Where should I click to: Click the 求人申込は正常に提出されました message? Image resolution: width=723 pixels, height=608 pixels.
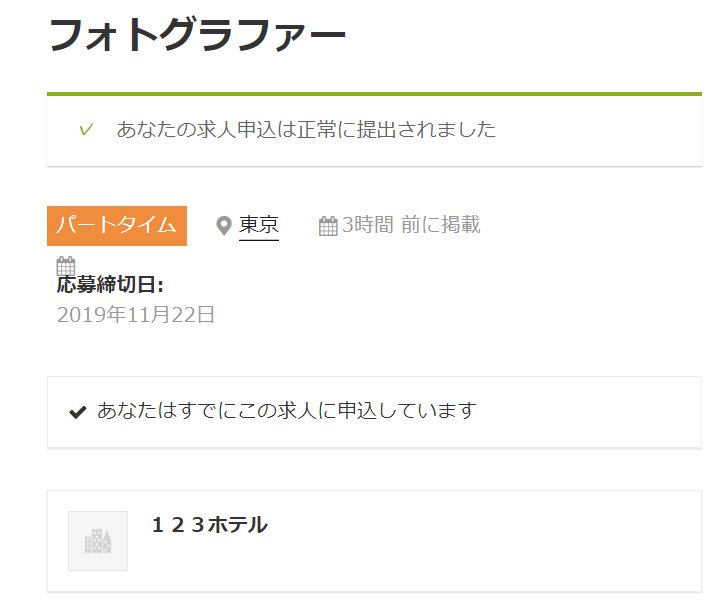pyautogui.click(x=306, y=129)
